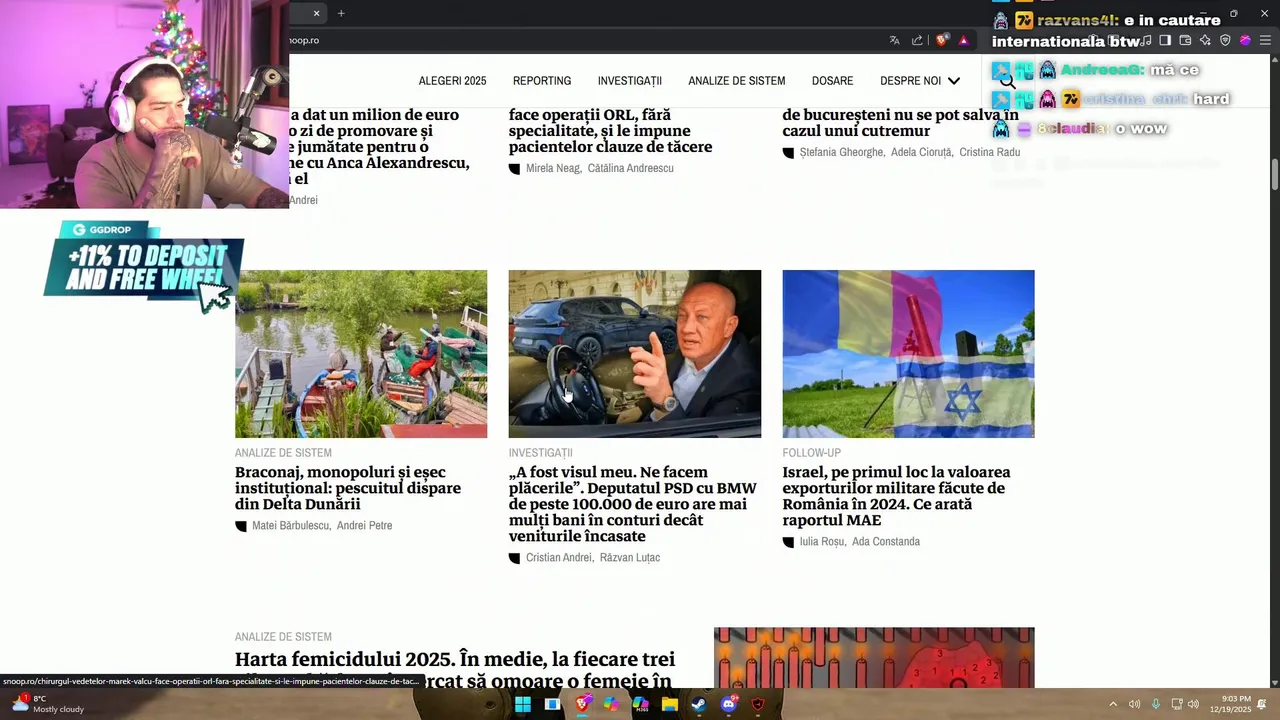This screenshot has height=720, width=1280.
Task: Open the Romania-Israel flags image
Action: click(908, 354)
